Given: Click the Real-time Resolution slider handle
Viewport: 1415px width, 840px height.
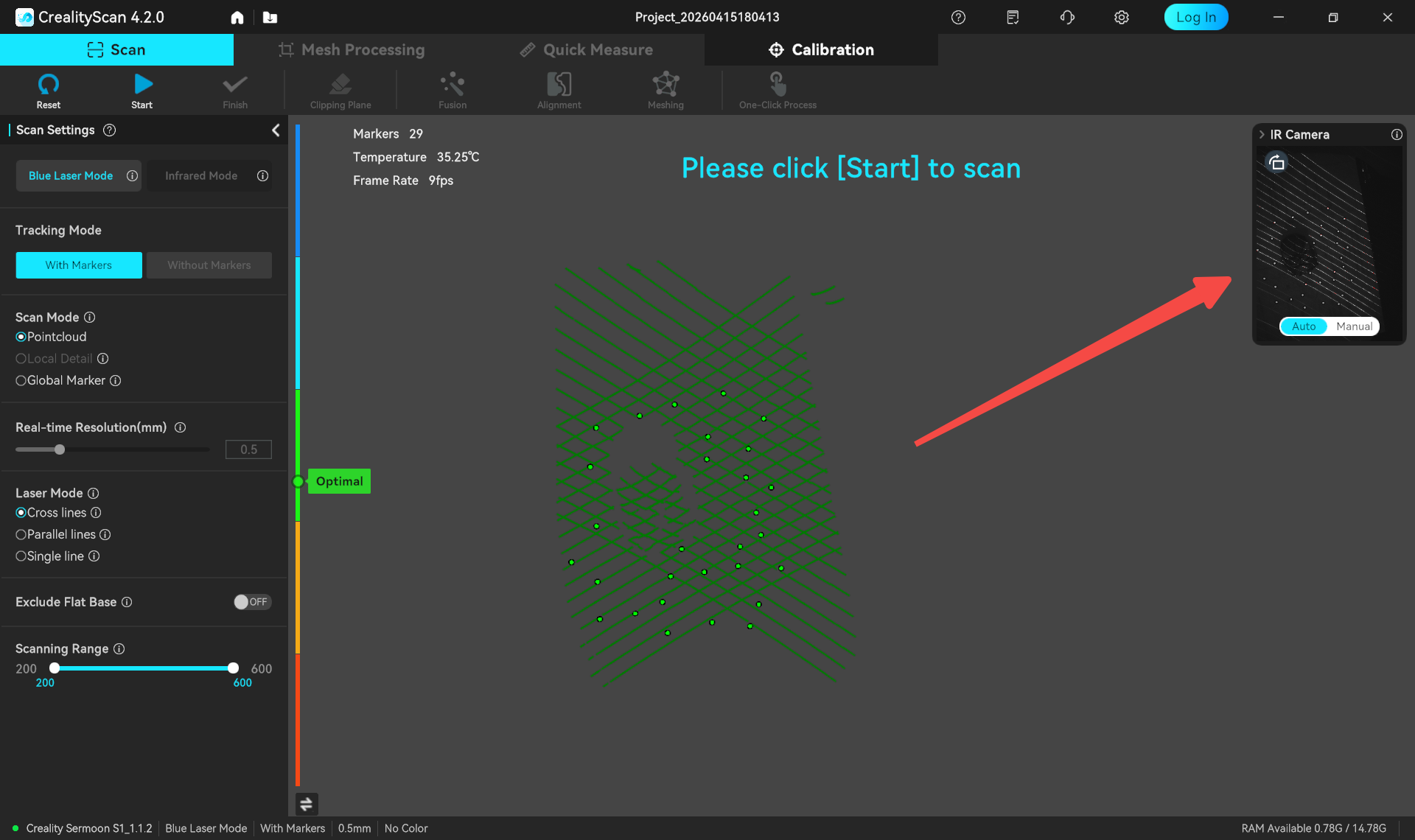Looking at the screenshot, I should [x=60, y=449].
